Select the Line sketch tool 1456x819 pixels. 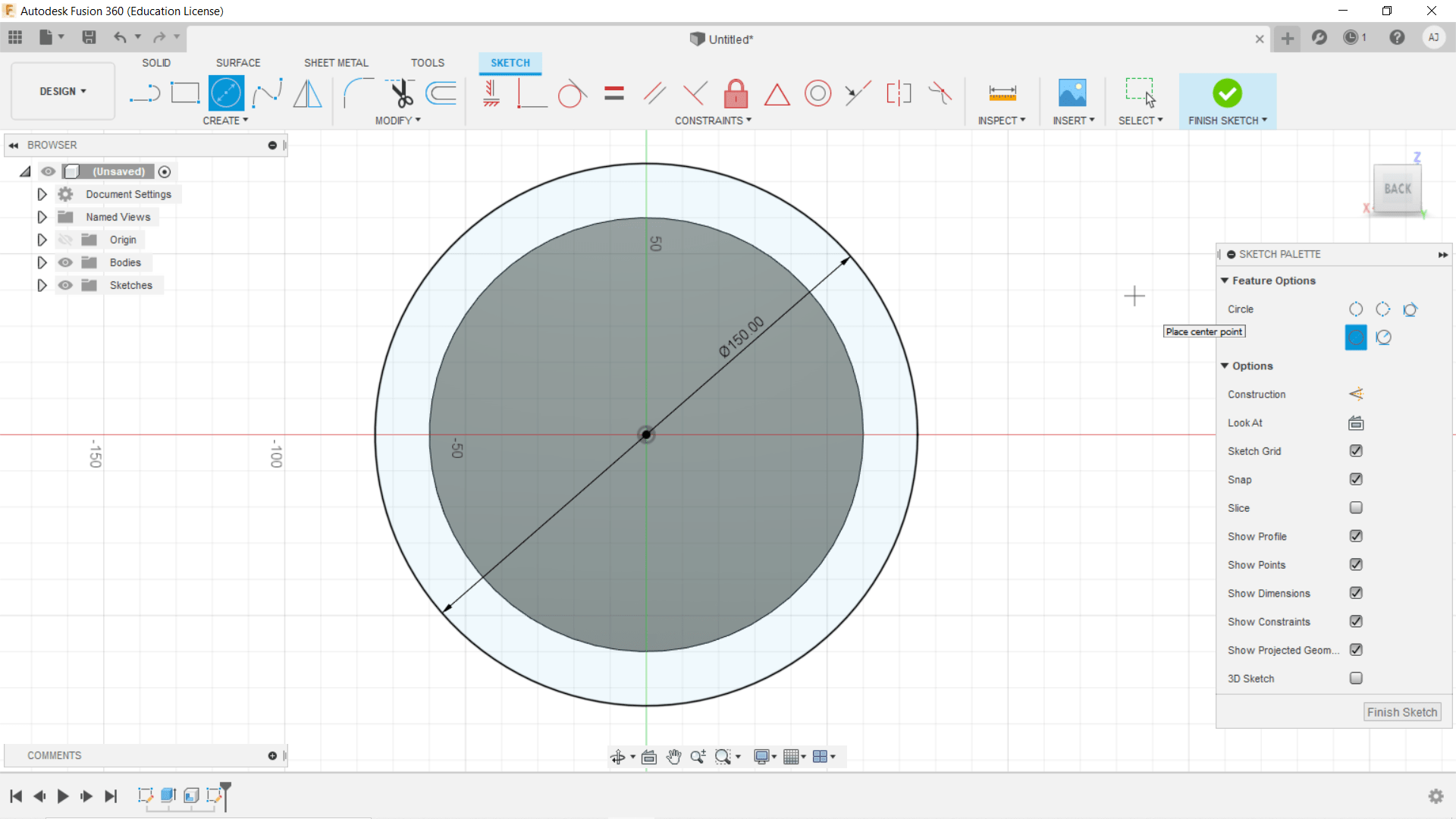click(144, 93)
